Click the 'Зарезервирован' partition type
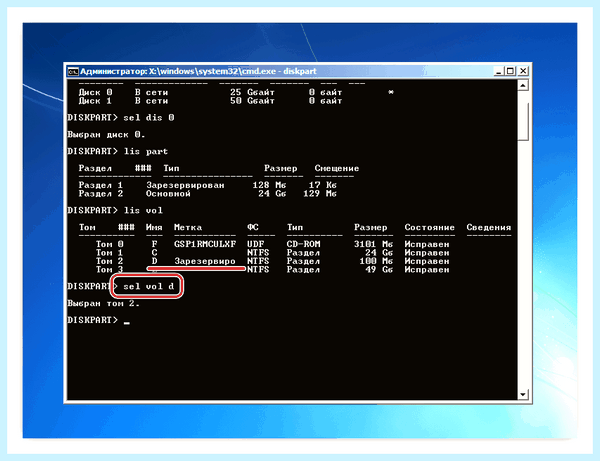The image size is (600, 461). click(185, 185)
